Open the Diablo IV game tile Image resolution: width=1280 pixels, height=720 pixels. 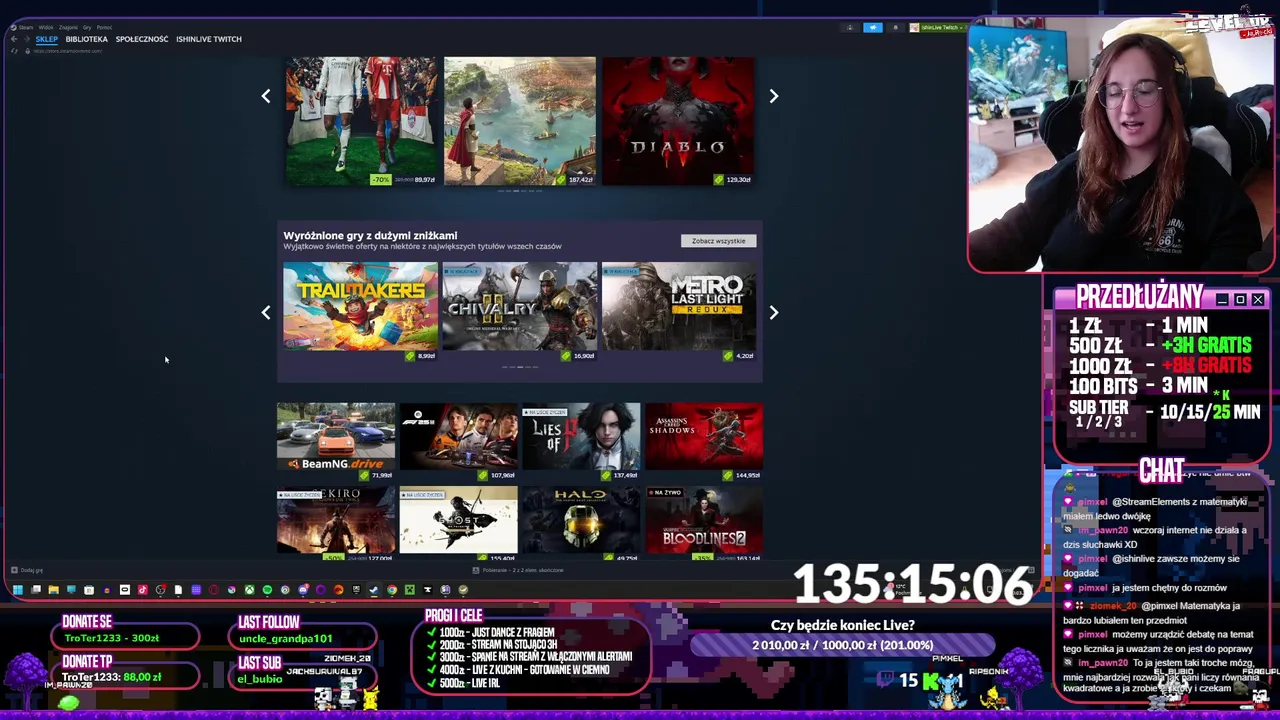click(x=678, y=121)
